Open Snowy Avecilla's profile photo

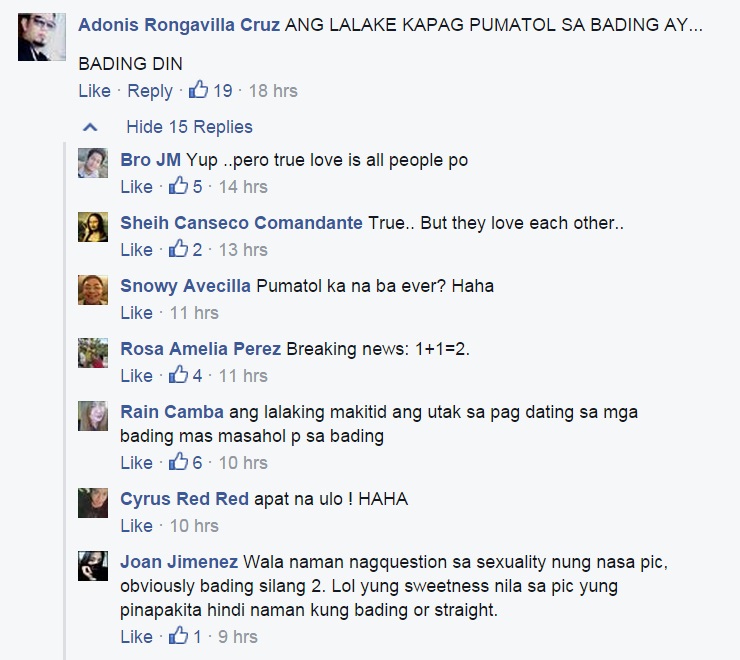(93, 290)
